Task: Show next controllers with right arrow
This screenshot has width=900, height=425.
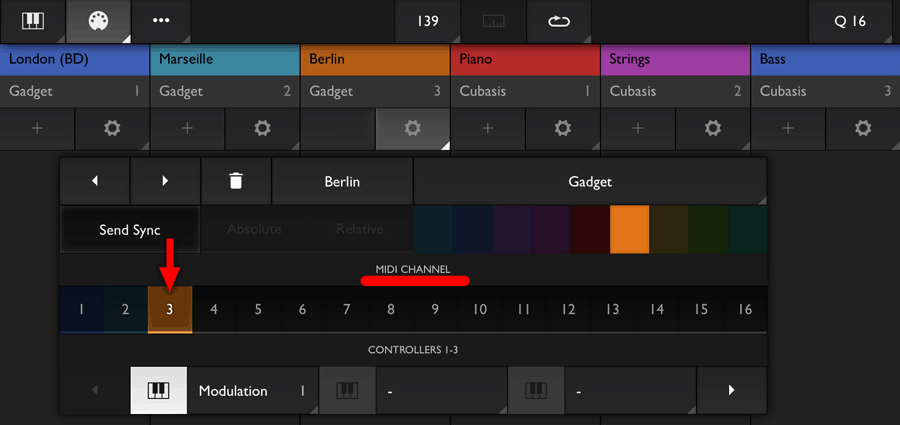Action: 731,391
